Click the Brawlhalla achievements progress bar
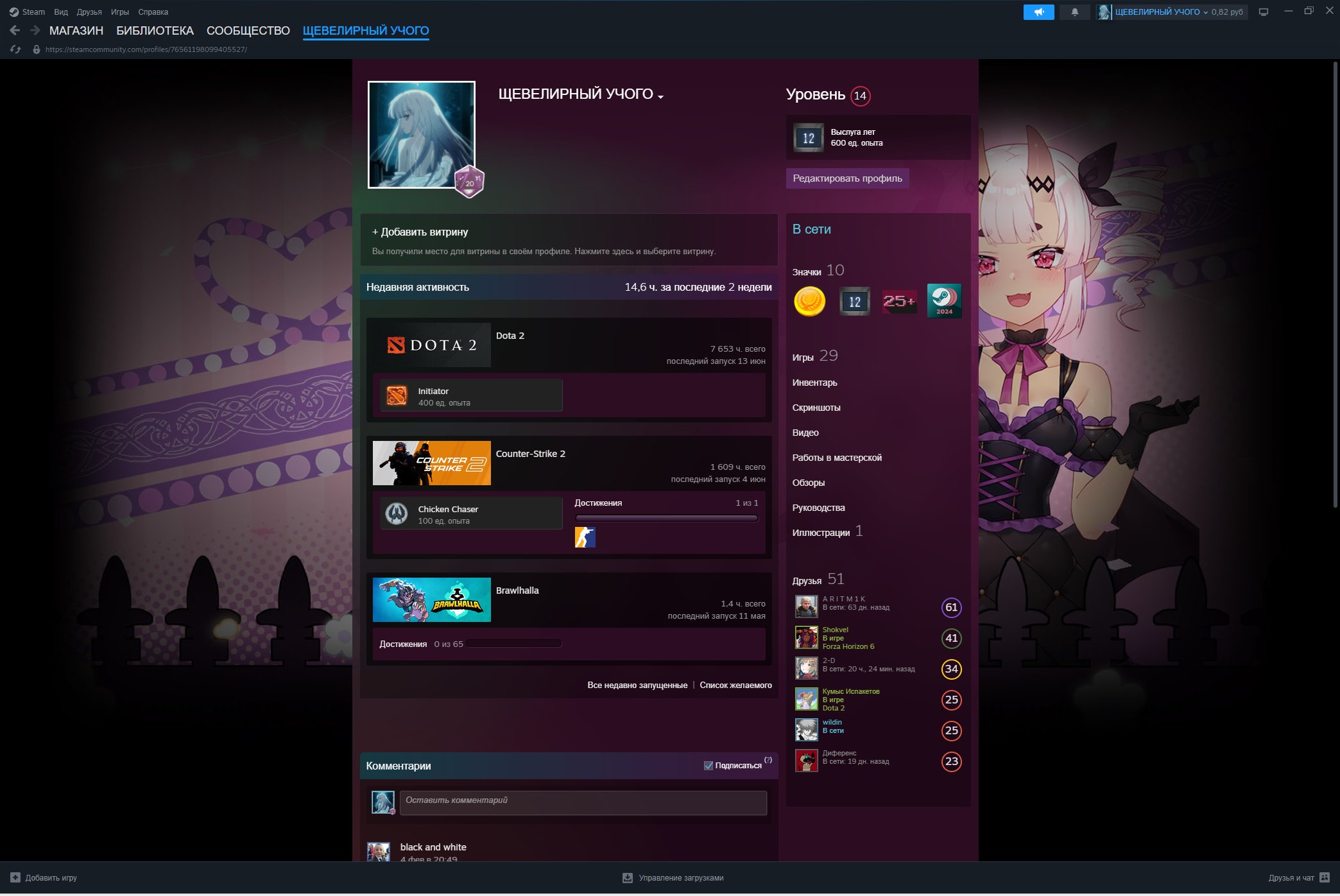Screen dimensions: 1340x896 (x=514, y=644)
